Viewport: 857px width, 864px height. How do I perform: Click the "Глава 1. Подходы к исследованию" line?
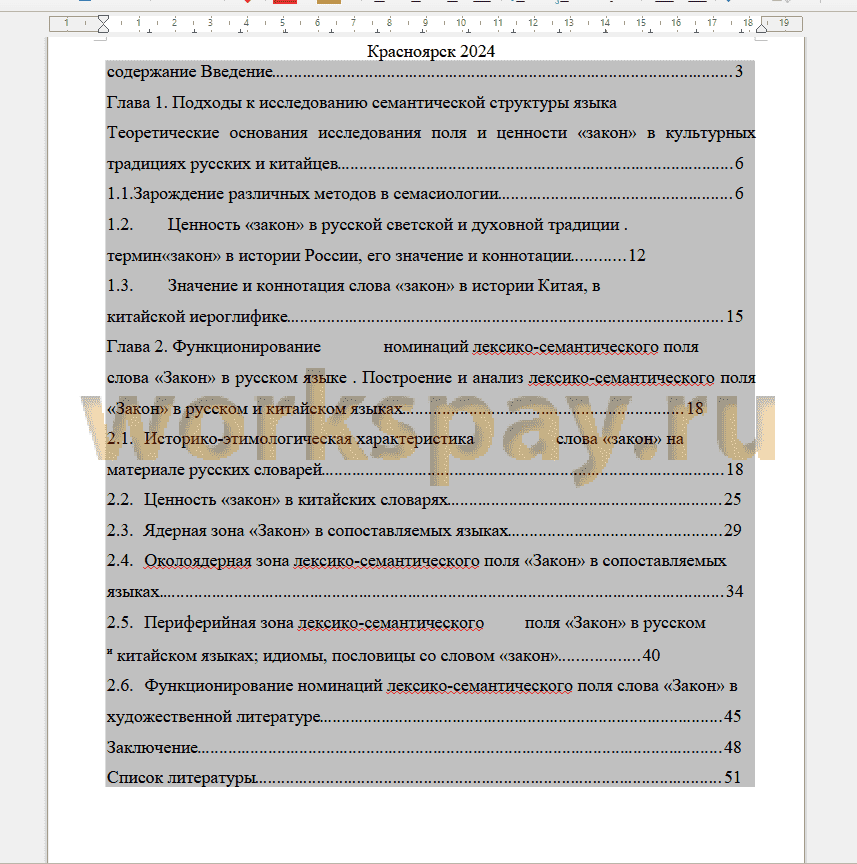click(x=362, y=103)
